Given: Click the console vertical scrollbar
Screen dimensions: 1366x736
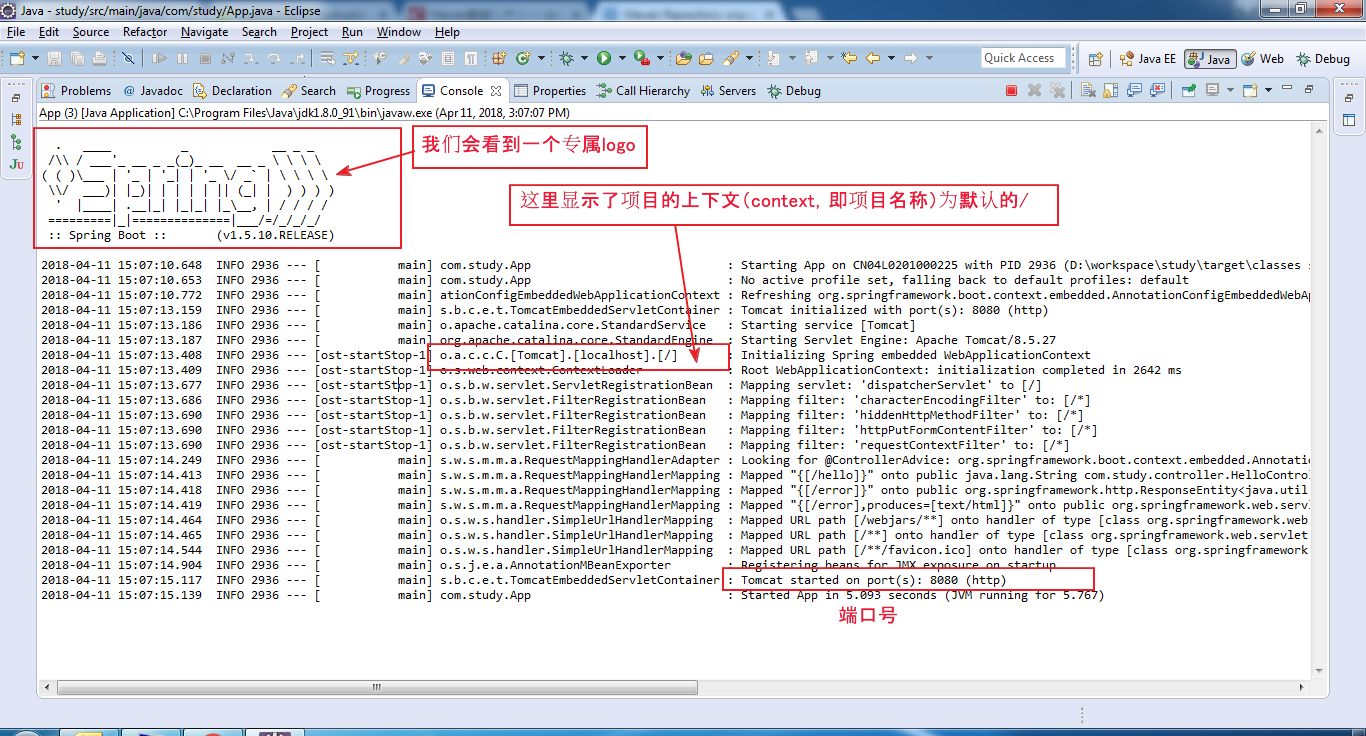Looking at the screenshot, I should (1318, 400).
